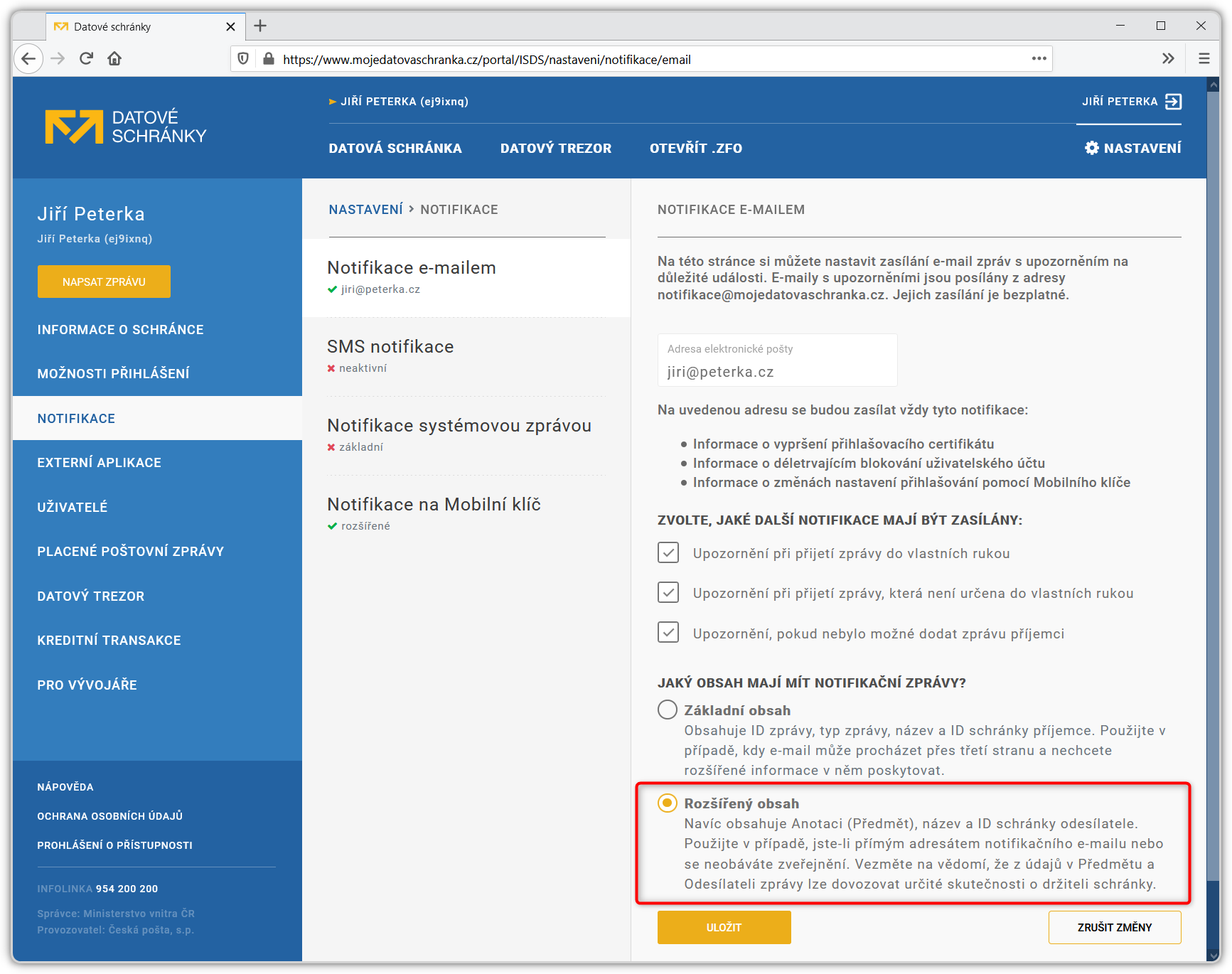Click the Datové schránky logo
Screen dimensions: 1232x974
[x=126, y=127]
